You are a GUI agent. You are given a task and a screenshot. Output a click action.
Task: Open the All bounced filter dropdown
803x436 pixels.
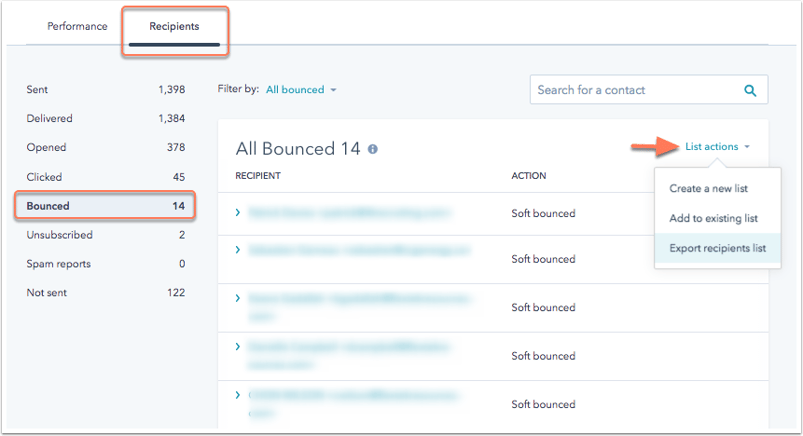click(x=301, y=90)
